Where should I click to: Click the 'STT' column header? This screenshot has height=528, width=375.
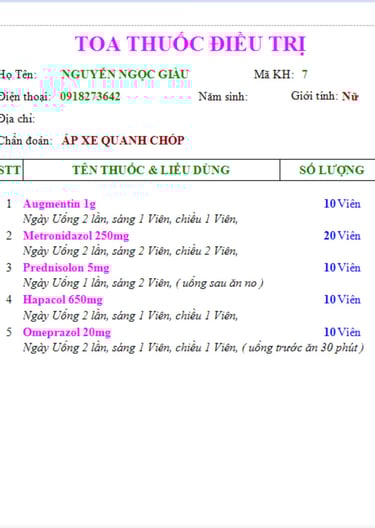coord(10,170)
